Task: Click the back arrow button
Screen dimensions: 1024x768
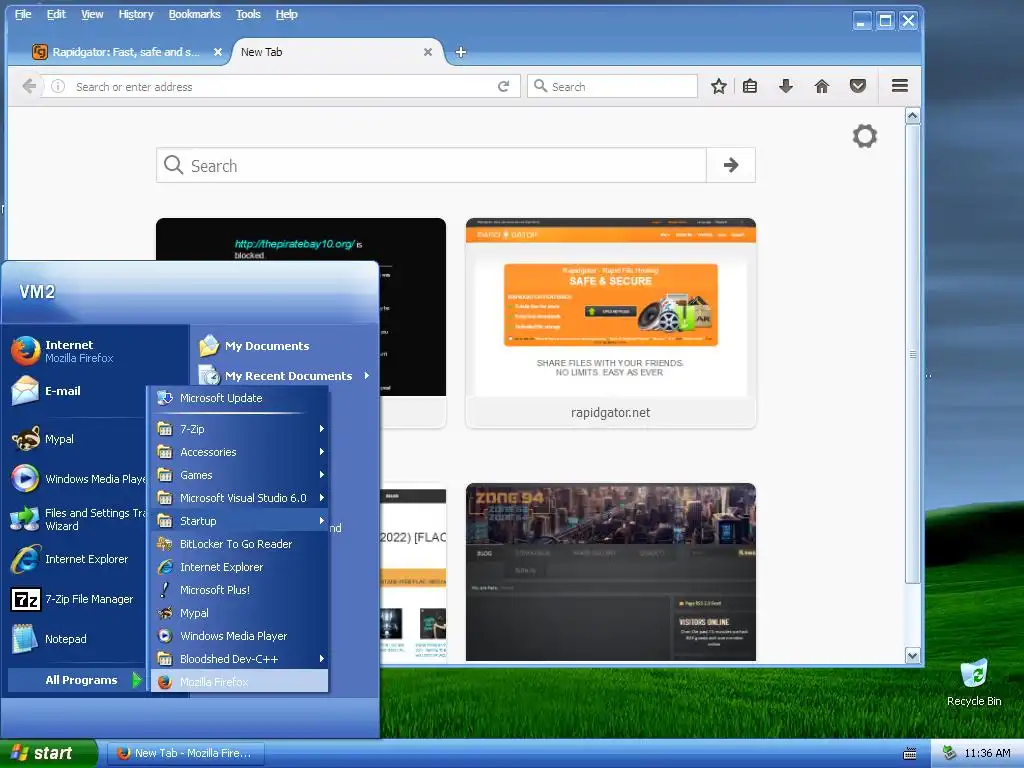Action: pos(29,86)
